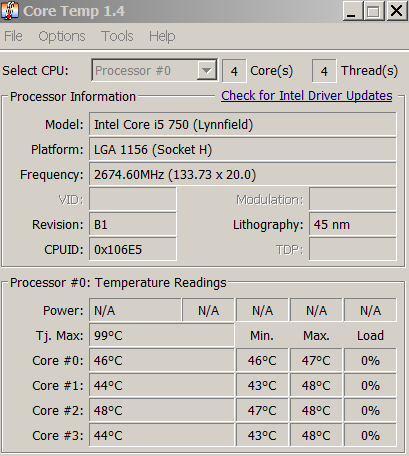Click Core #1 current temperature 44°C
The width and height of the screenshot is (409, 456).
(162, 385)
